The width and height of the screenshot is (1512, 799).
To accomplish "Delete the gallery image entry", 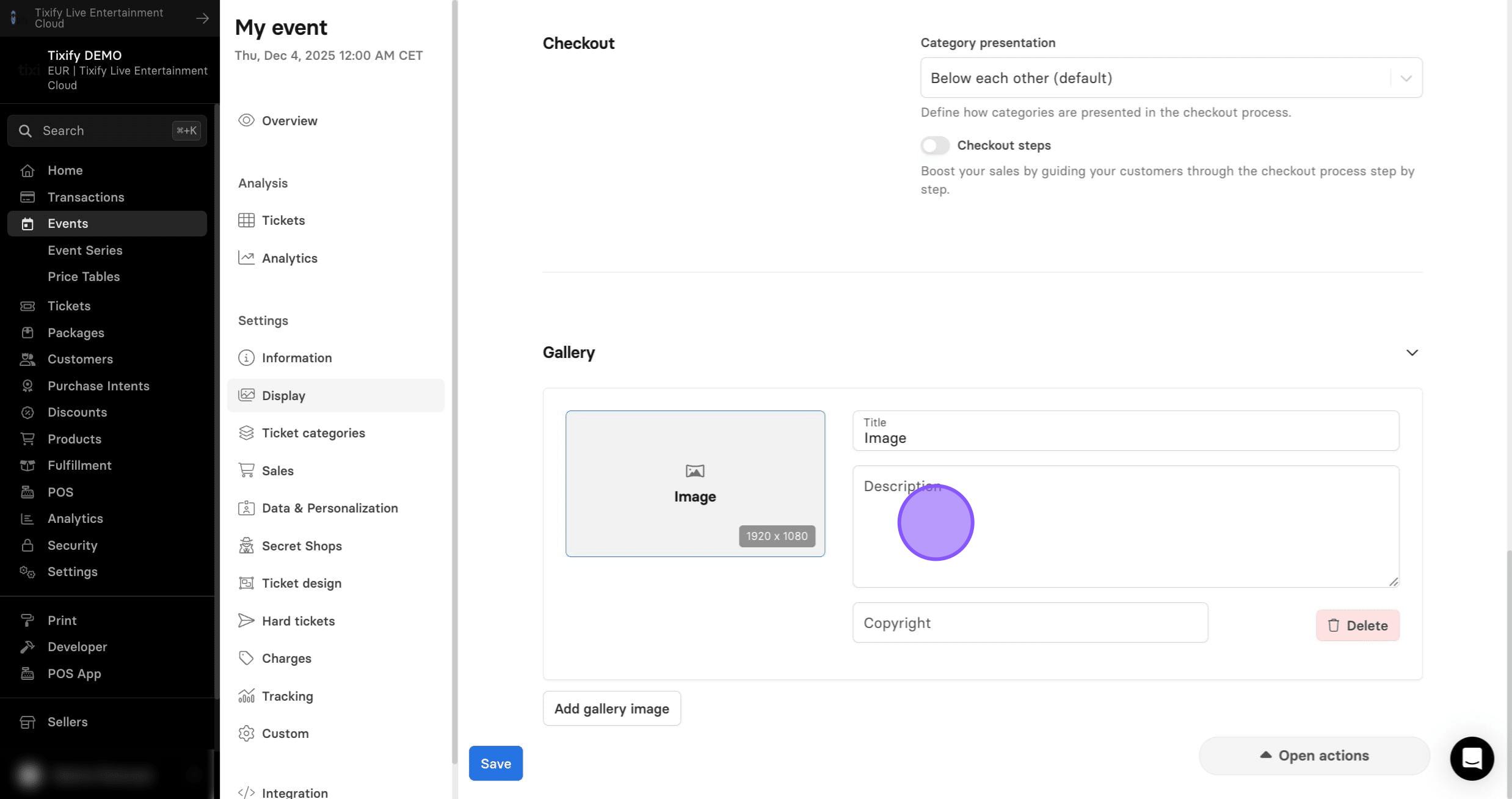I will [x=1358, y=626].
